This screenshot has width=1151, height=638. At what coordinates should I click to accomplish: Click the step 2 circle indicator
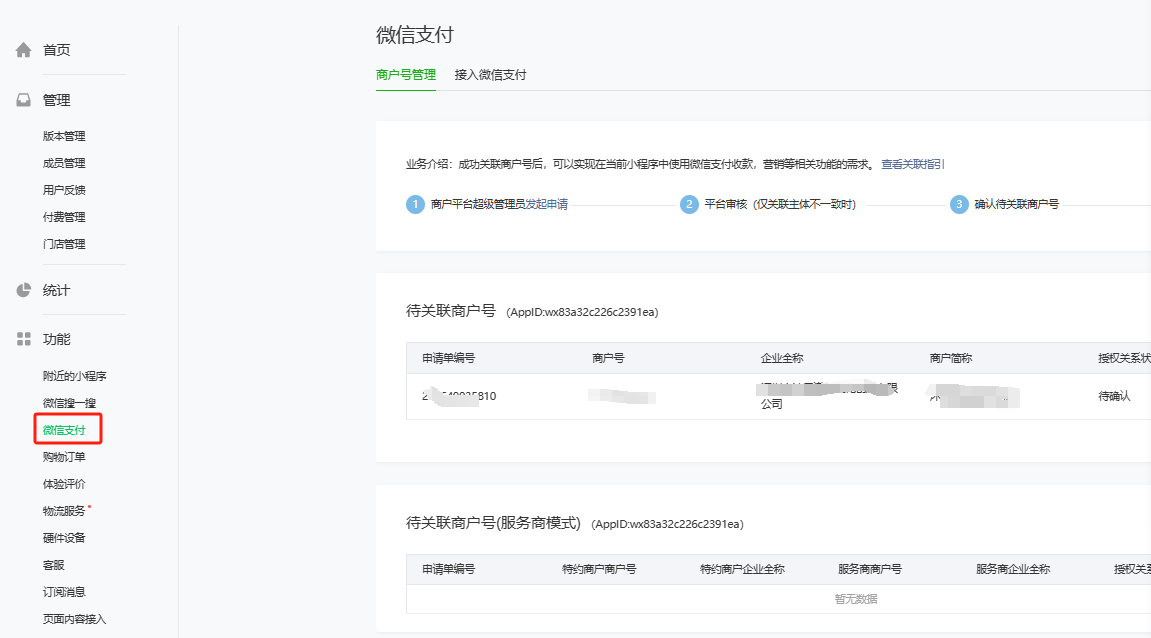(689, 204)
